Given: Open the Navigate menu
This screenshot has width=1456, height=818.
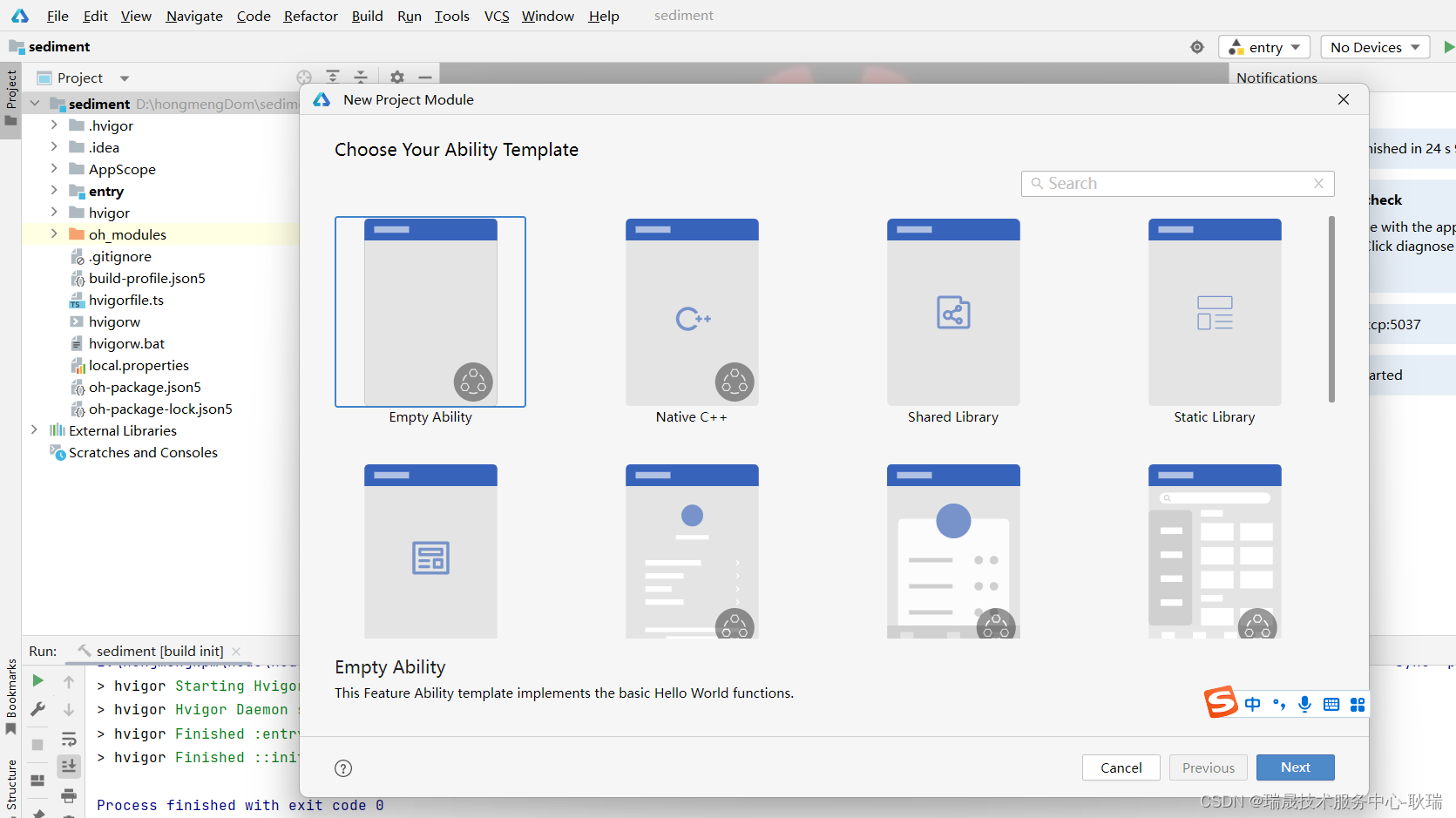Looking at the screenshot, I should point(194,16).
